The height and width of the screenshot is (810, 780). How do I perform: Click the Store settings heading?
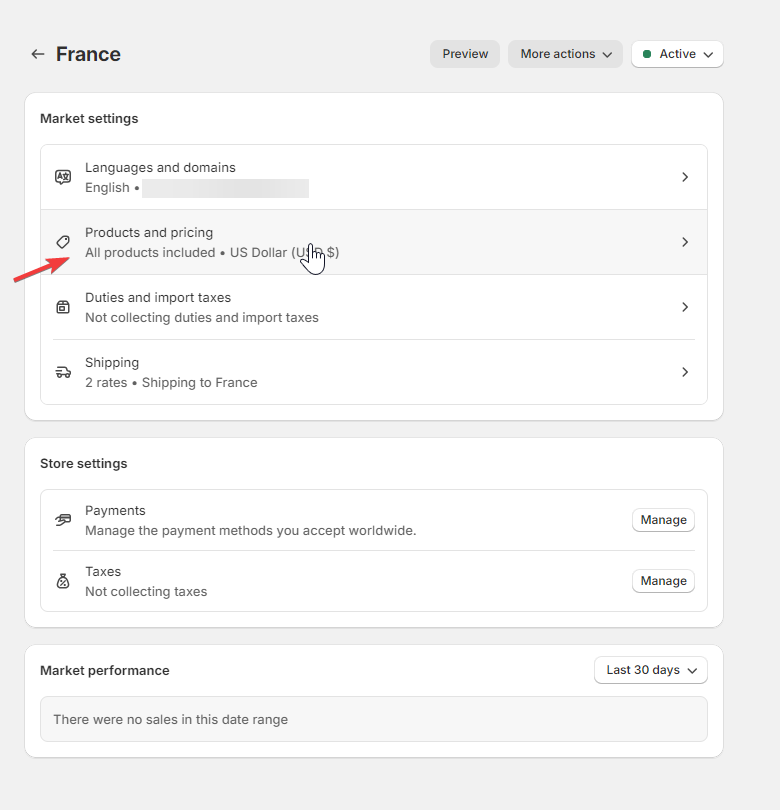[x=84, y=463]
